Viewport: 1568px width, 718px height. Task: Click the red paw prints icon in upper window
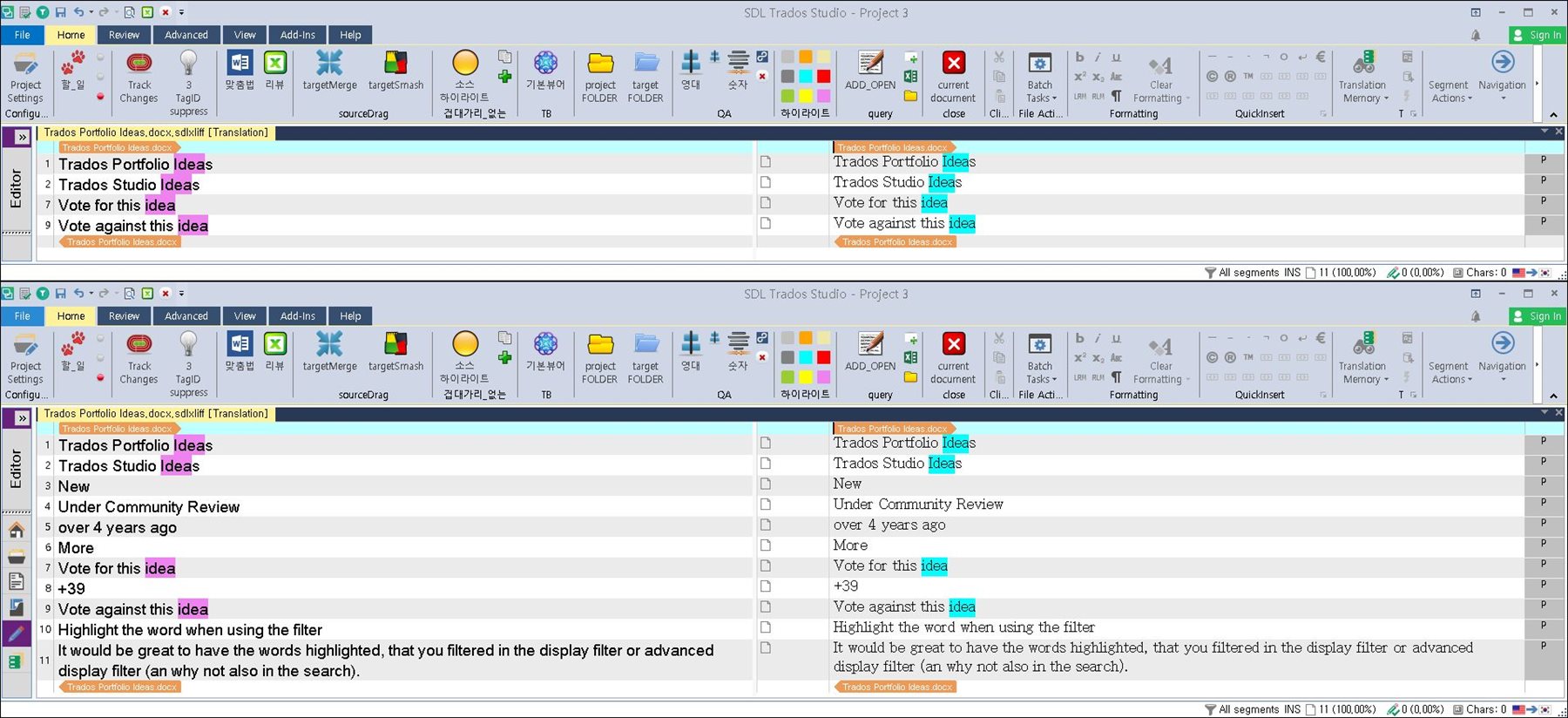(73, 63)
